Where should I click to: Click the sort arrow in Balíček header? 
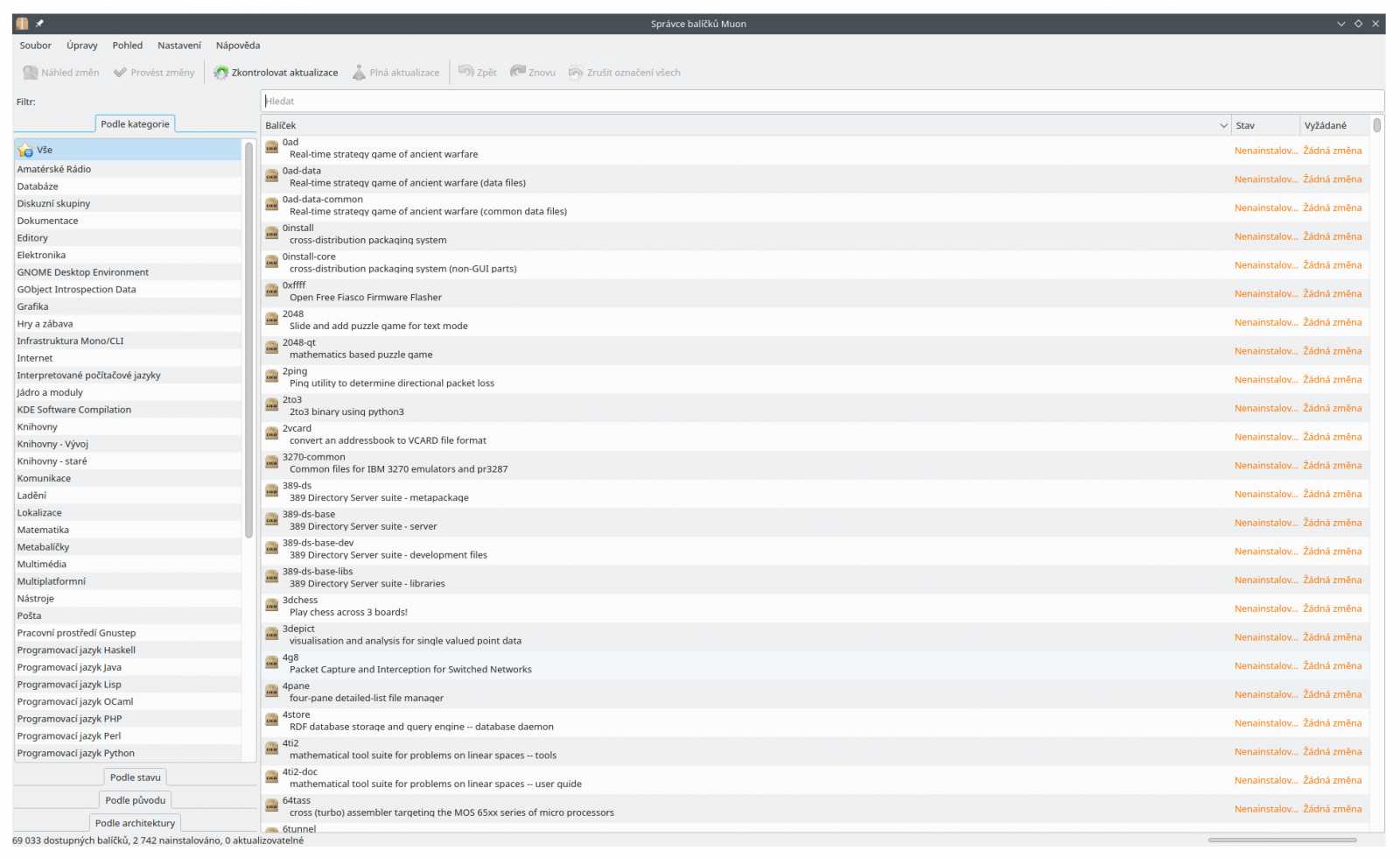(1224, 126)
